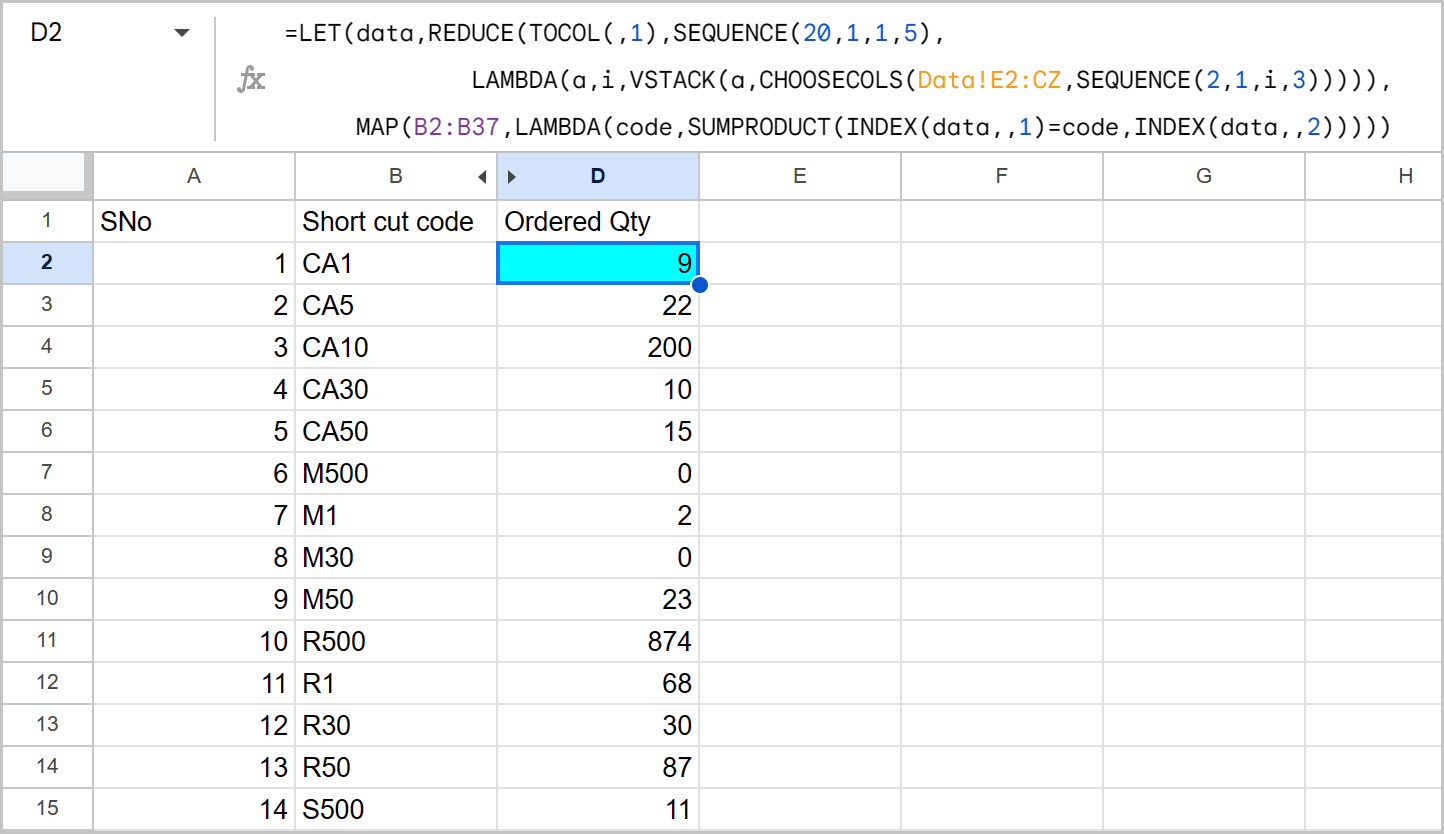Select row 4 header

[47, 346]
